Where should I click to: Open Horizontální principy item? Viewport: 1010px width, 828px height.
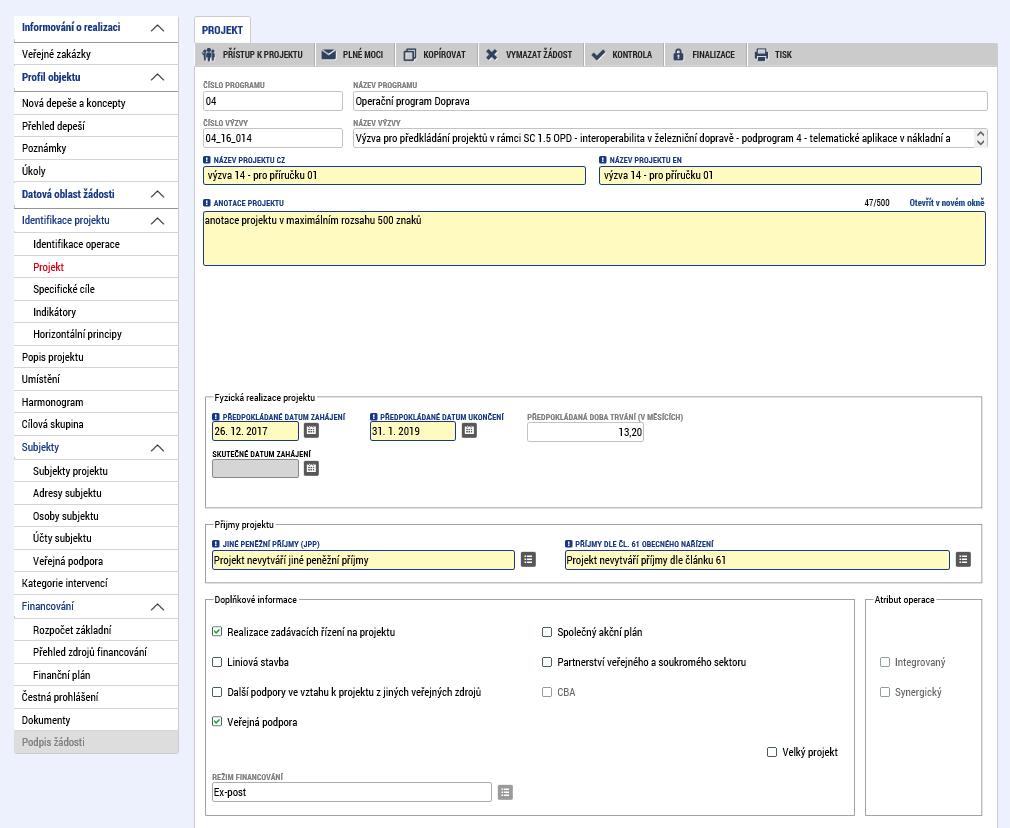[96, 334]
